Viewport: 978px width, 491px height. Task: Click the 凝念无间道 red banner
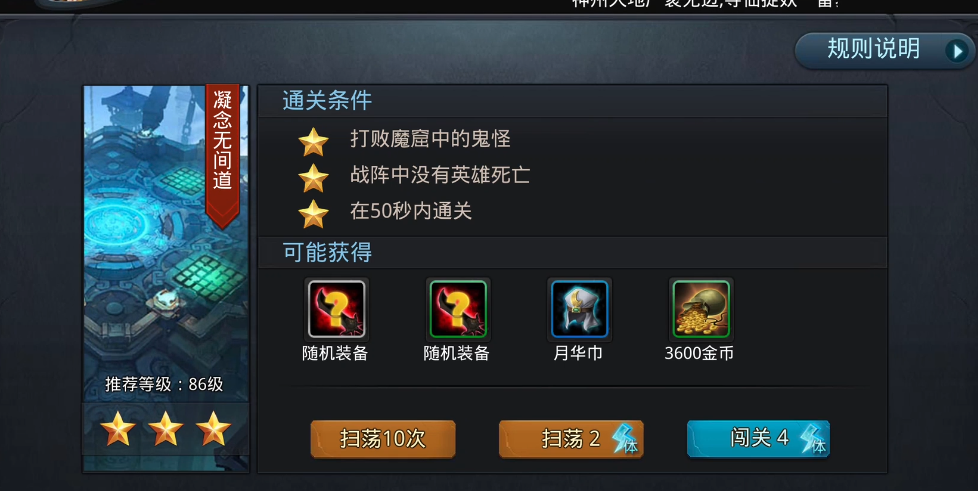tap(223, 155)
